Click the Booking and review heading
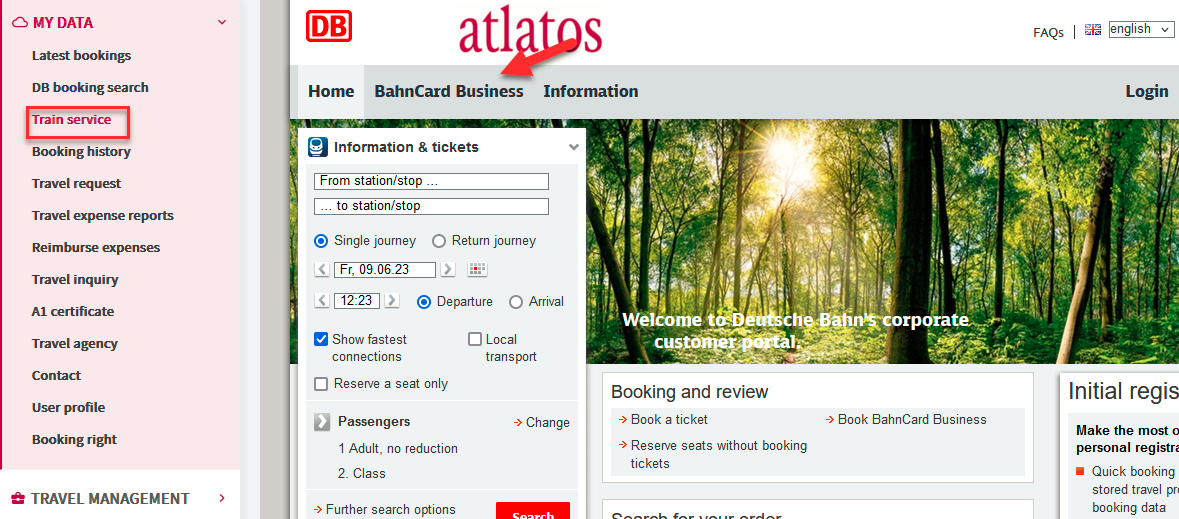Screen dimensions: 1179x519 pyautogui.click(x=690, y=392)
